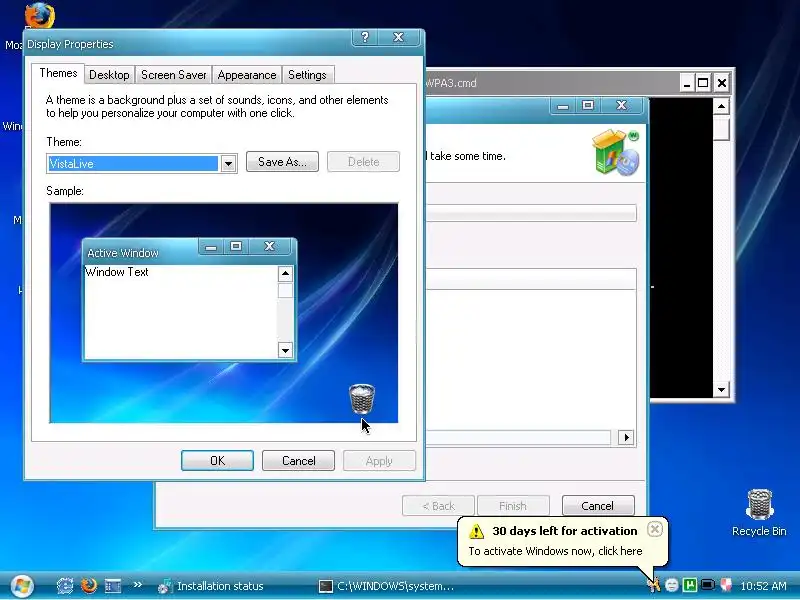
Task: Launch Firefox from quick launch bar
Action: 89,586
